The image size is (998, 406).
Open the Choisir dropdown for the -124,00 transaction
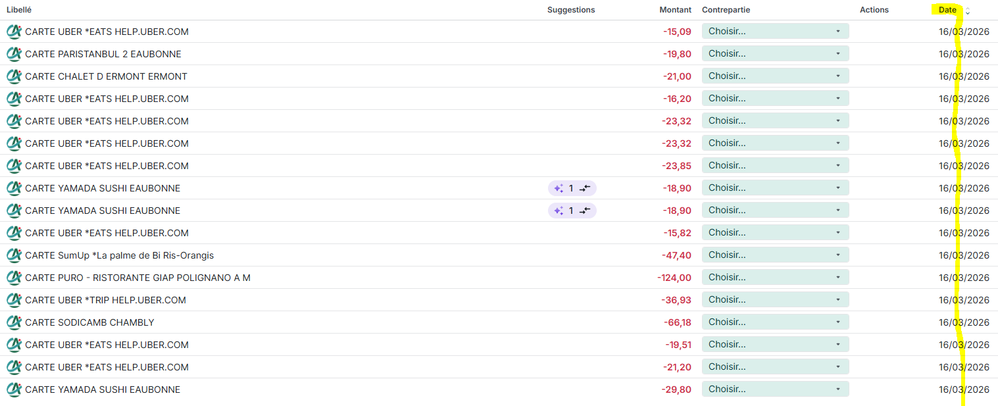click(x=775, y=277)
